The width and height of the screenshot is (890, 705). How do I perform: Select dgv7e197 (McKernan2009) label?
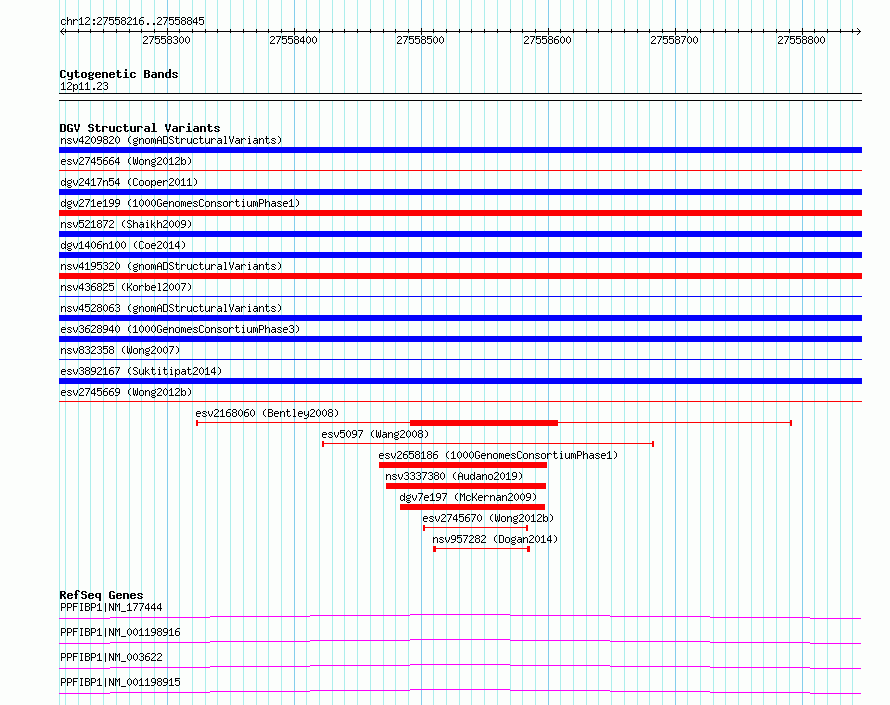point(468,497)
